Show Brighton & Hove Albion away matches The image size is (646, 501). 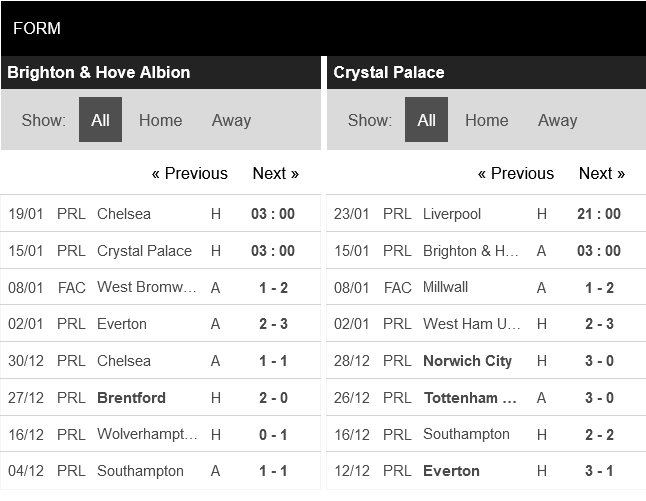231,120
